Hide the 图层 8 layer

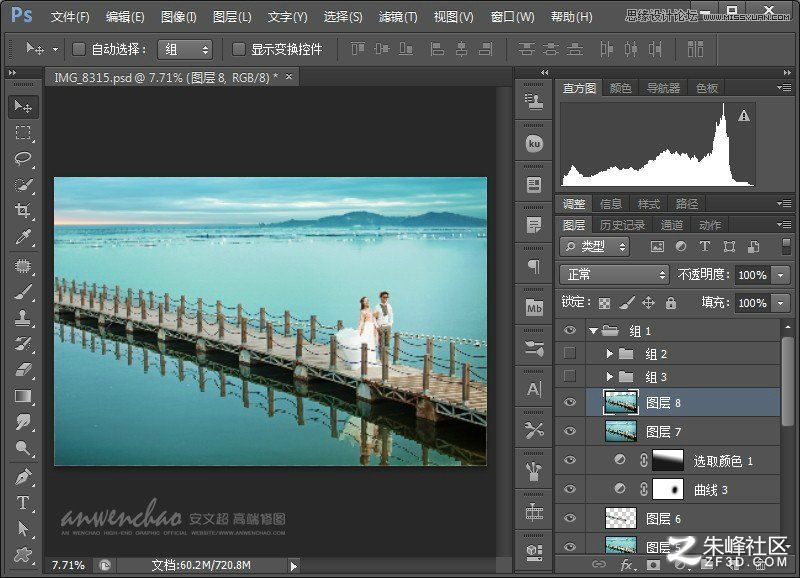tap(570, 402)
